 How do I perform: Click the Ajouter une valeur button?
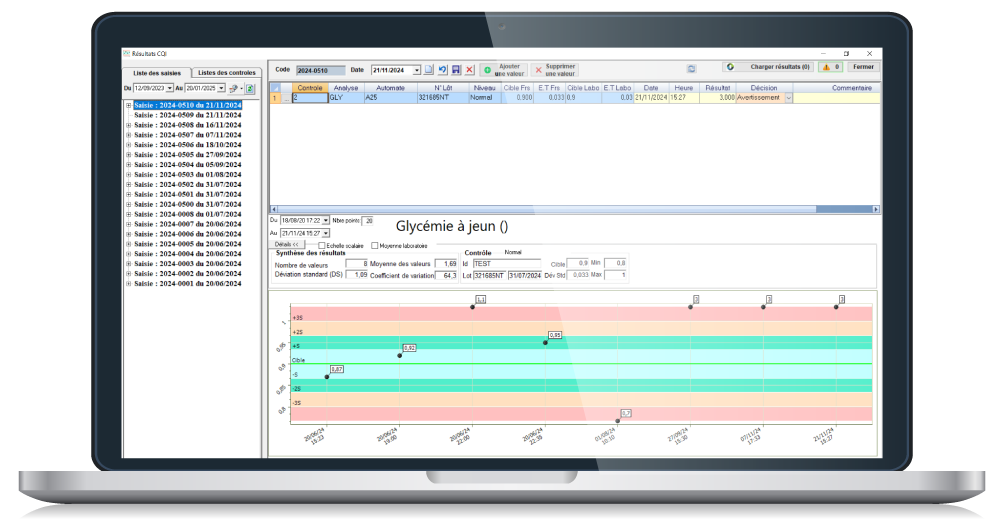pos(502,70)
